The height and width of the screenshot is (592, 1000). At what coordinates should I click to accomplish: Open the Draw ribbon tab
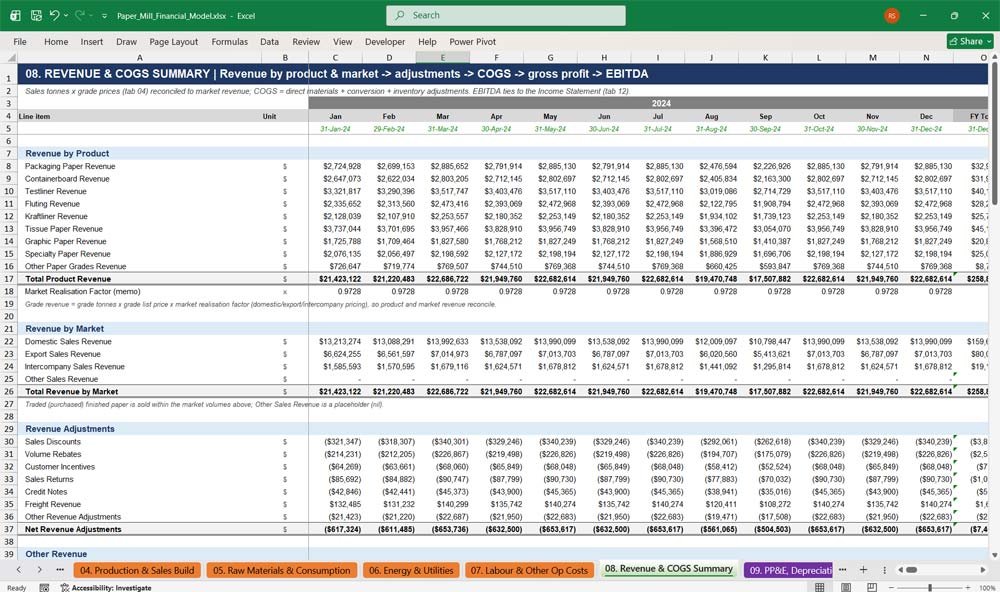tap(126, 41)
